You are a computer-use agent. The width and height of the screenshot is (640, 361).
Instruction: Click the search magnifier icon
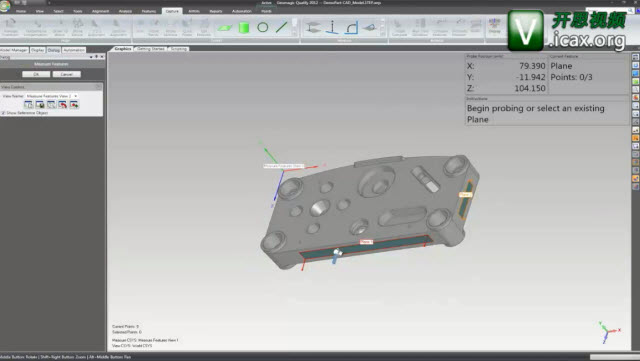631,11
